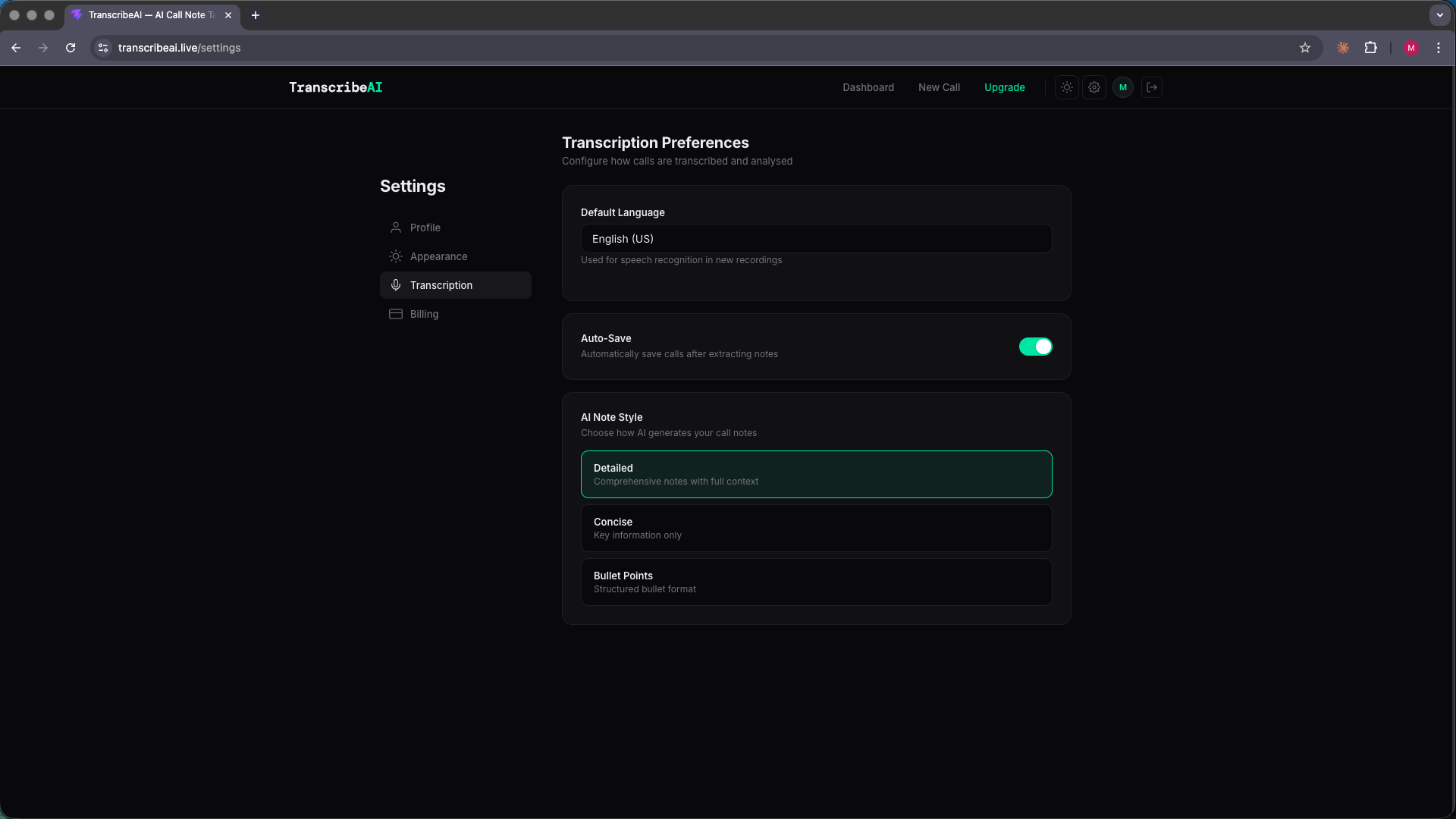
Task: Open the New Call page
Action: [x=939, y=87]
